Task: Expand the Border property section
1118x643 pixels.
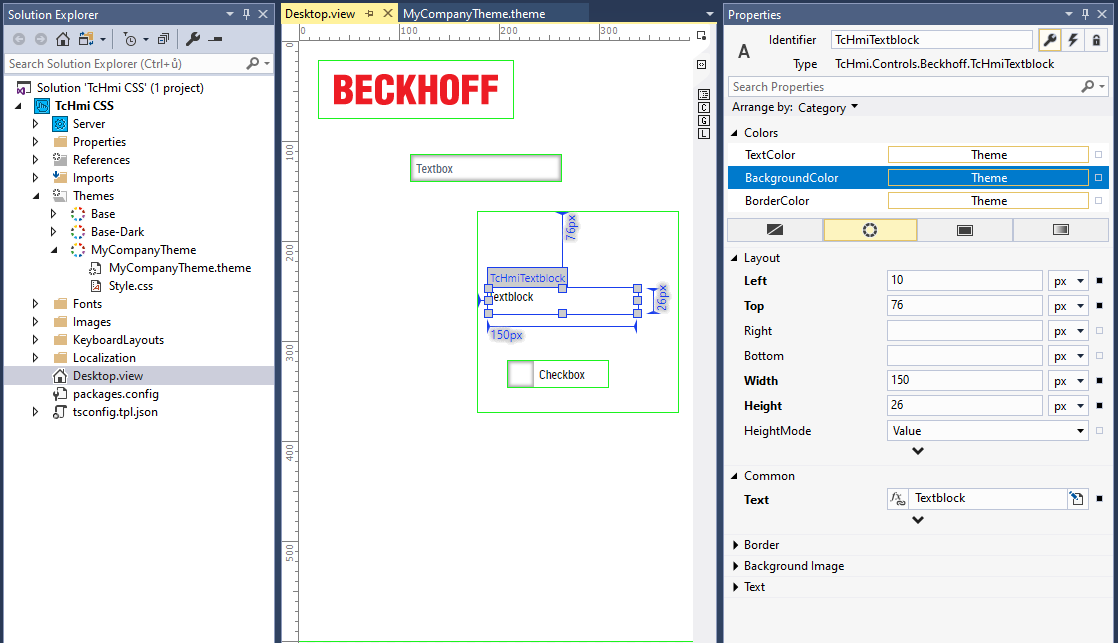Action: pyautogui.click(x=735, y=545)
